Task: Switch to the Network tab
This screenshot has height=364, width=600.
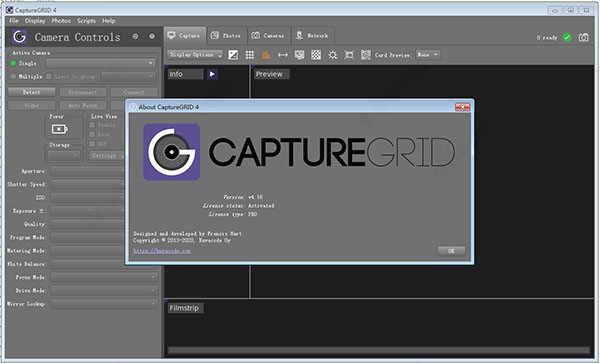Action: coord(313,36)
